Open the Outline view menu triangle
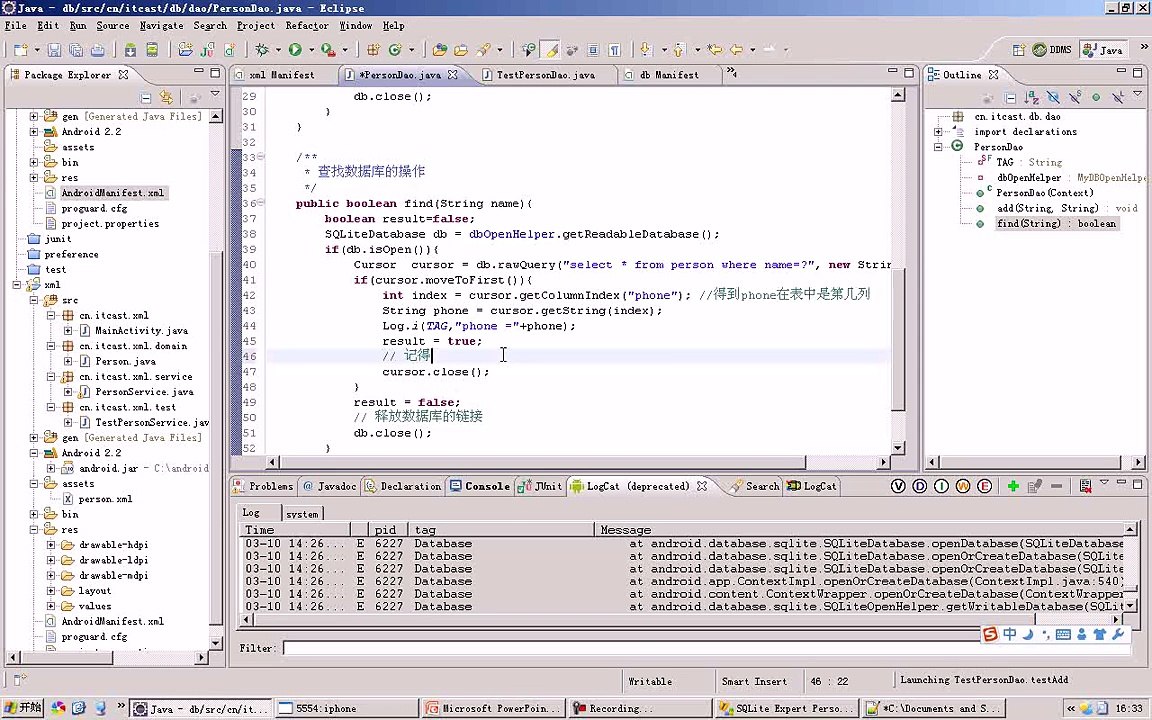Screen dimensions: 1152x720 pyautogui.click(x=1137, y=95)
